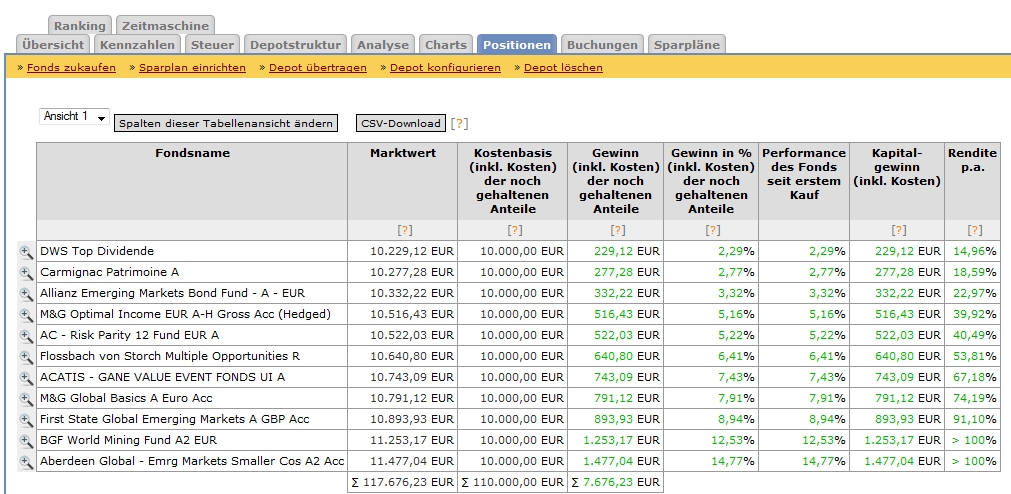Click the Fonds zukaufen link
Screen dimensions: 1011x494
click(71, 68)
